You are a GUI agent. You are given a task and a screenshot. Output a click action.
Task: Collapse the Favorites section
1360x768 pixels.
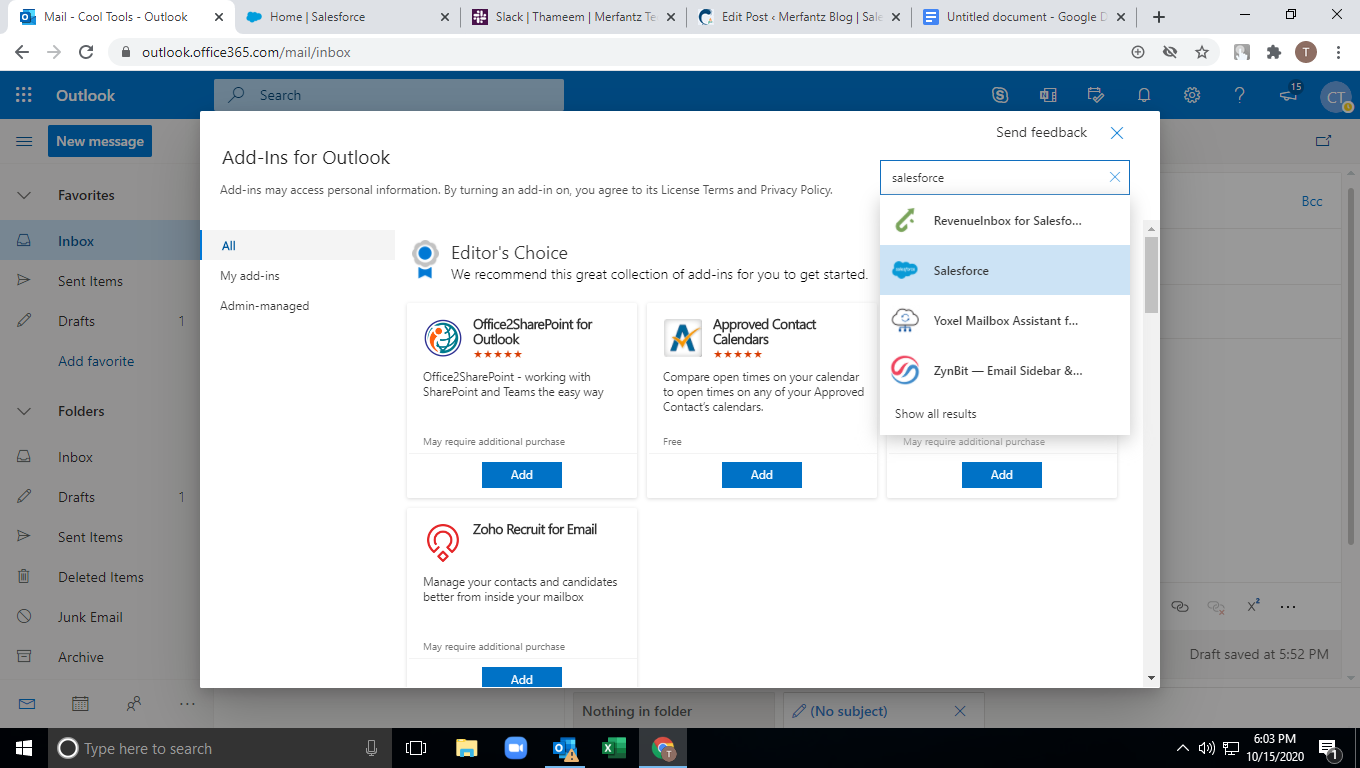pos(24,195)
